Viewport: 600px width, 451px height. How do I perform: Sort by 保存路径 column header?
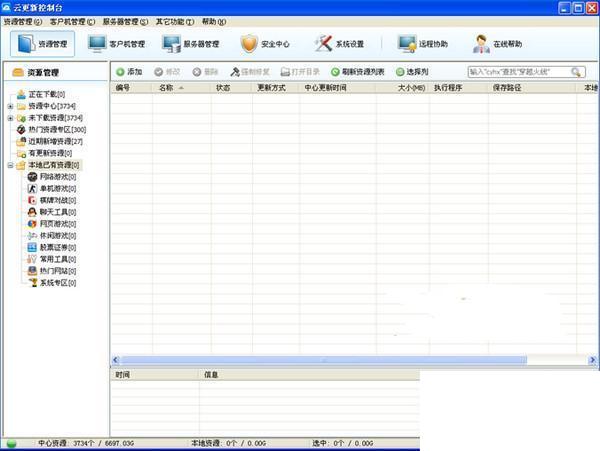tap(532, 88)
